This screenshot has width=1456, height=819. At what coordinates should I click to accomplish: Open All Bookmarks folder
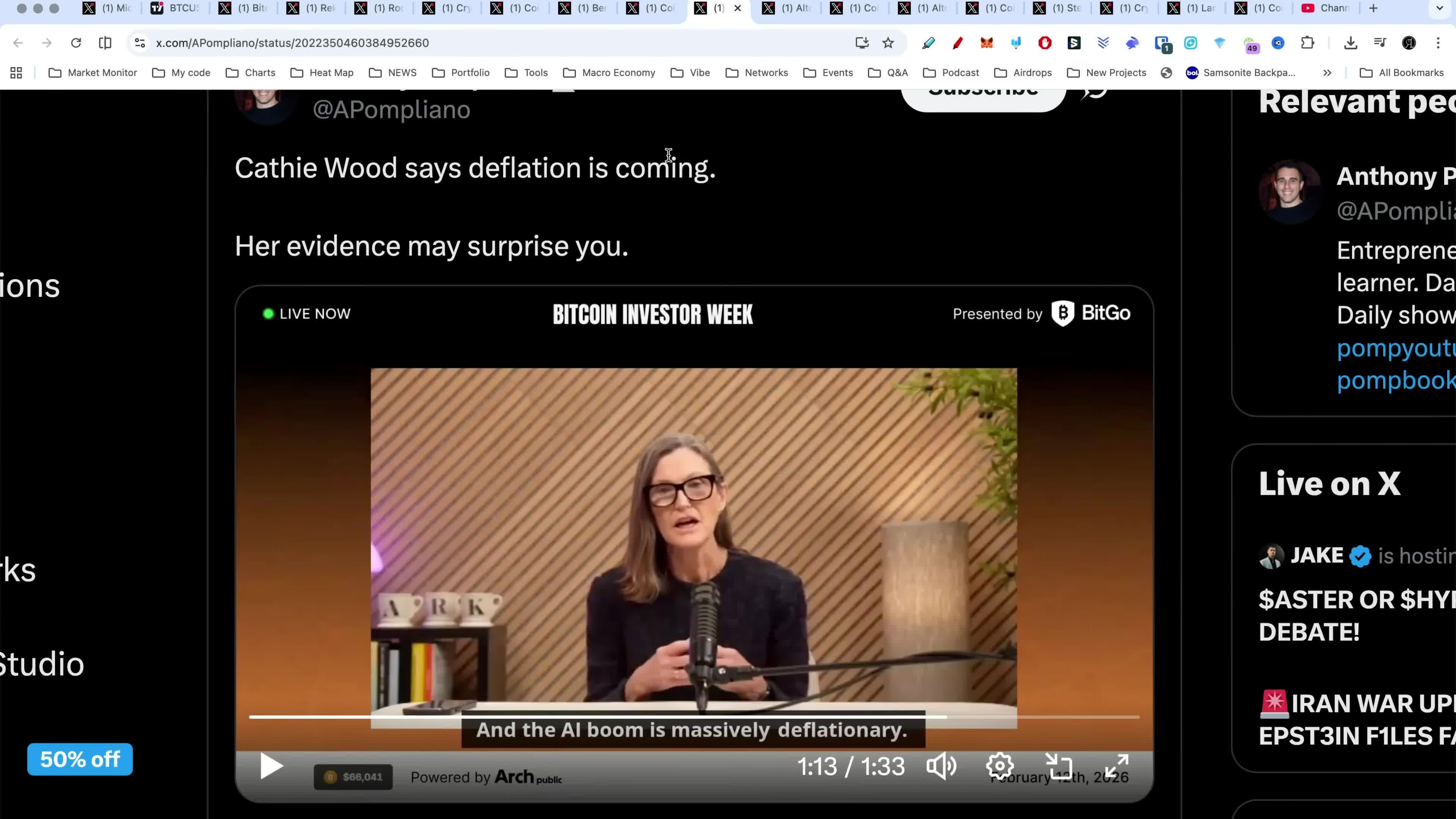[x=1402, y=73]
